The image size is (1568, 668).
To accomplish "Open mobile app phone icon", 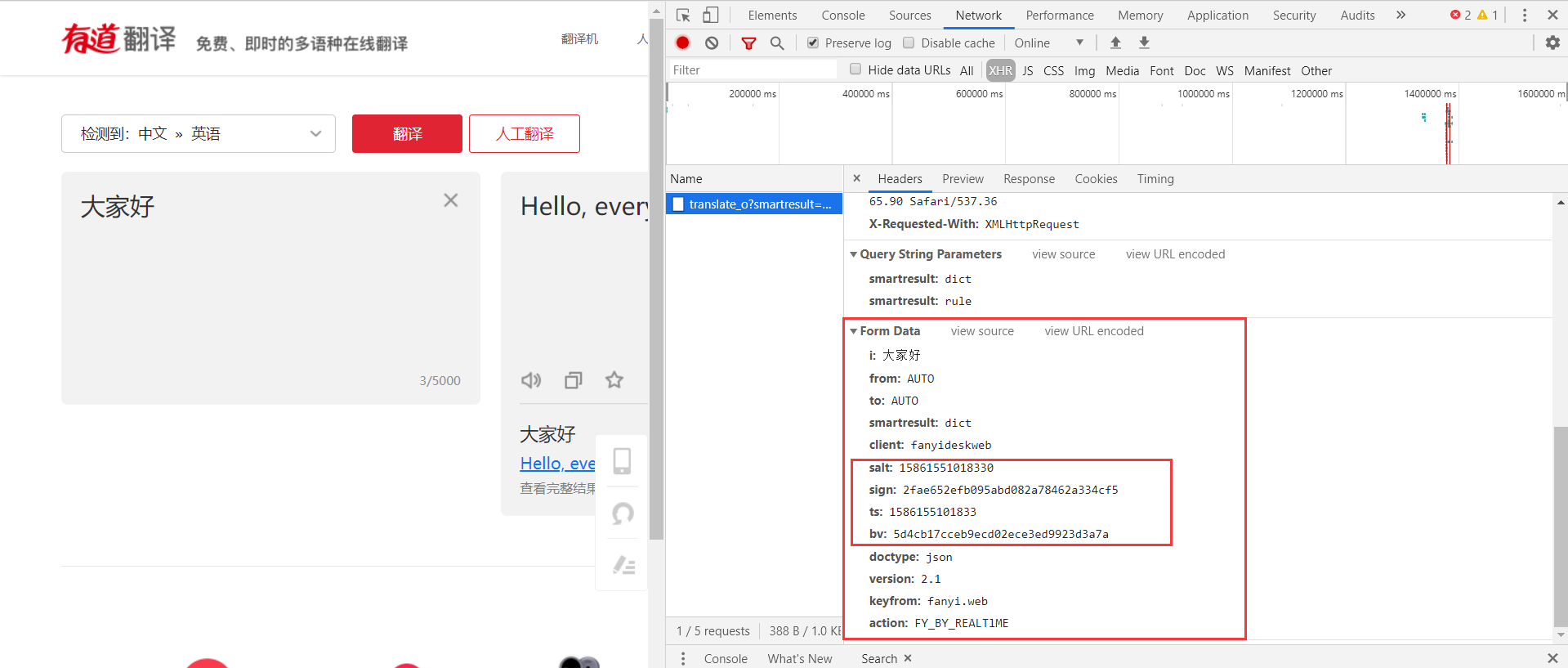I will tap(622, 461).
